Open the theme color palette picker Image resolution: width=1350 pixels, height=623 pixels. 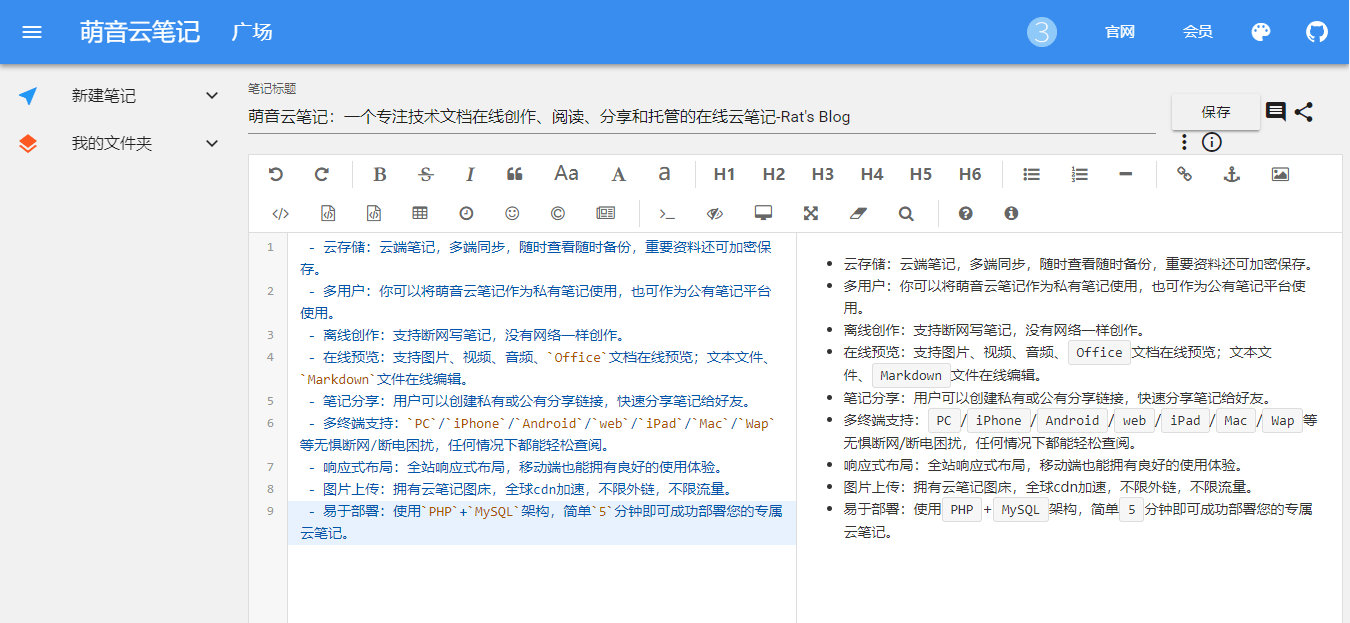click(1261, 32)
